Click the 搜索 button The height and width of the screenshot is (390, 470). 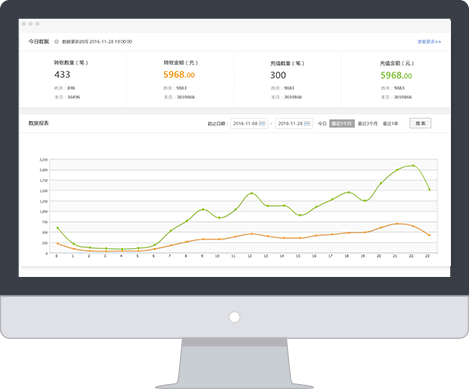tap(420, 123)
